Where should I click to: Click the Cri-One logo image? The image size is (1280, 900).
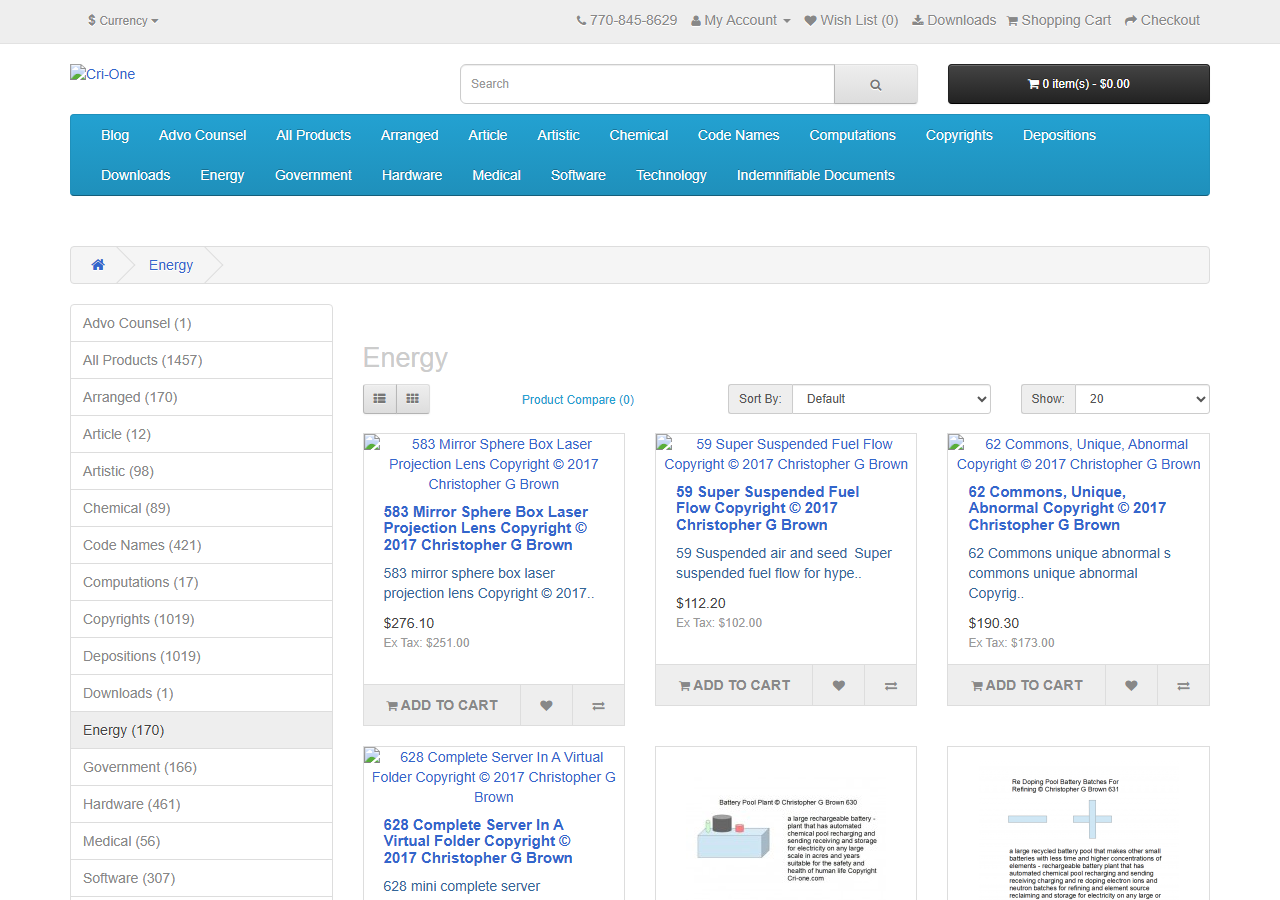[x=102, y=74]
